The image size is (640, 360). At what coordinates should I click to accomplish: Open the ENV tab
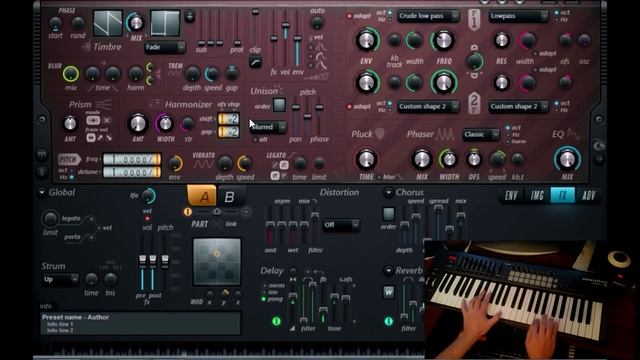(x=511, y=196)
